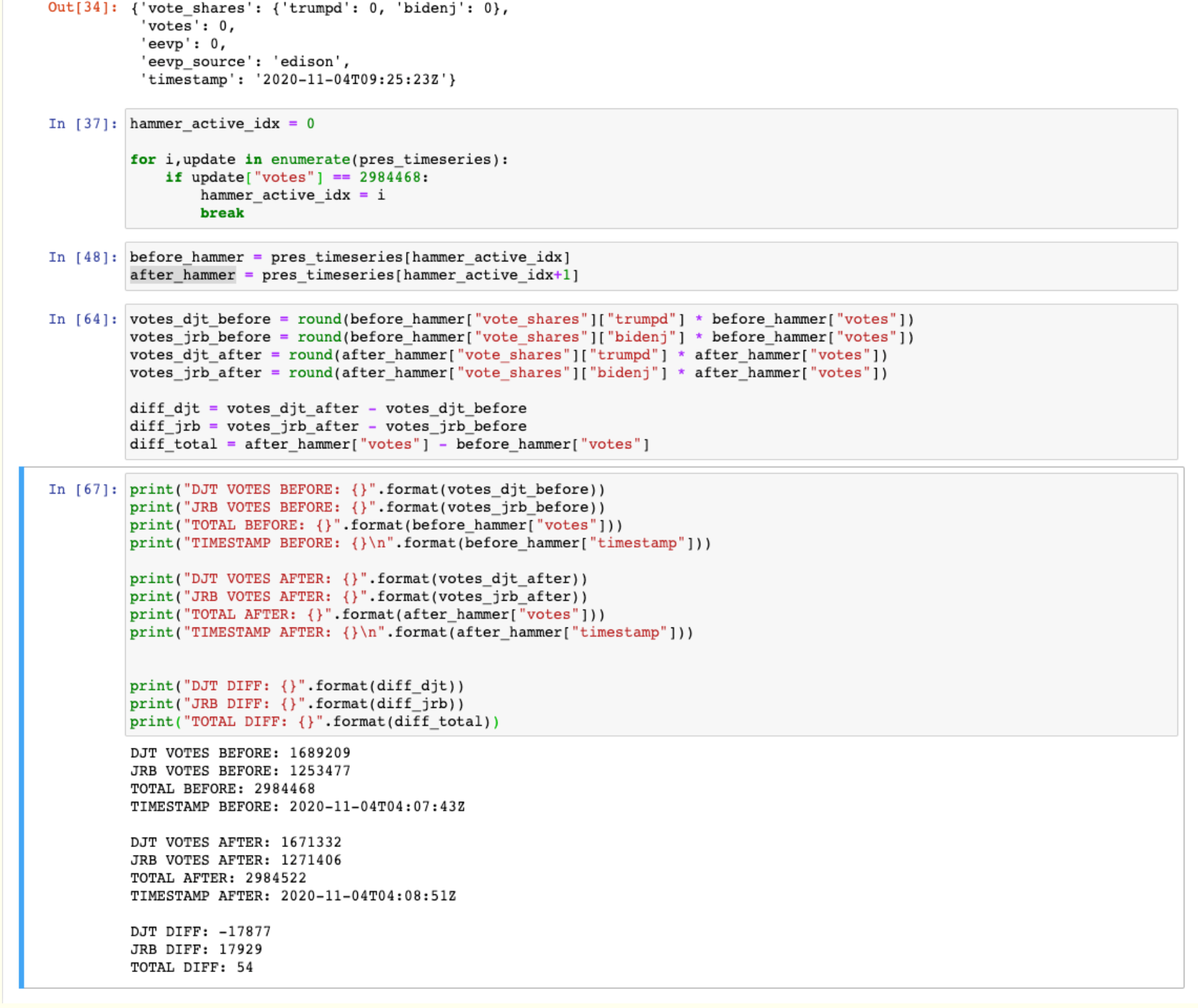Click the votes_jrb_before assignment line

pos(522,337)
